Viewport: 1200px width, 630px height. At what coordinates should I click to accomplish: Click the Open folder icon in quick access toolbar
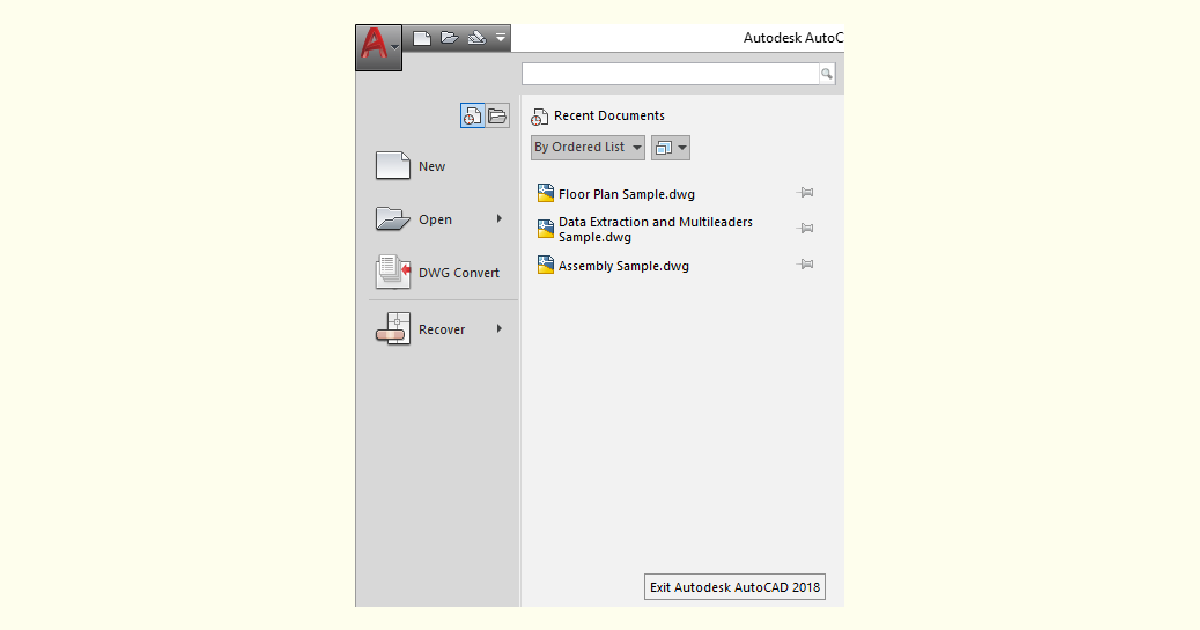[449, 38]
